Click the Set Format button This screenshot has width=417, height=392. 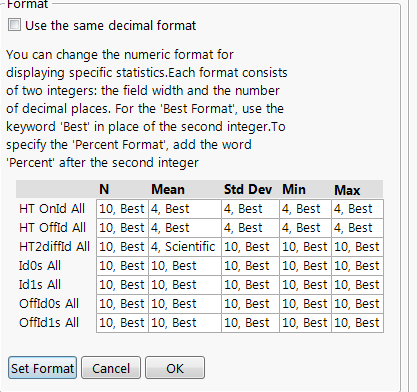42,368
